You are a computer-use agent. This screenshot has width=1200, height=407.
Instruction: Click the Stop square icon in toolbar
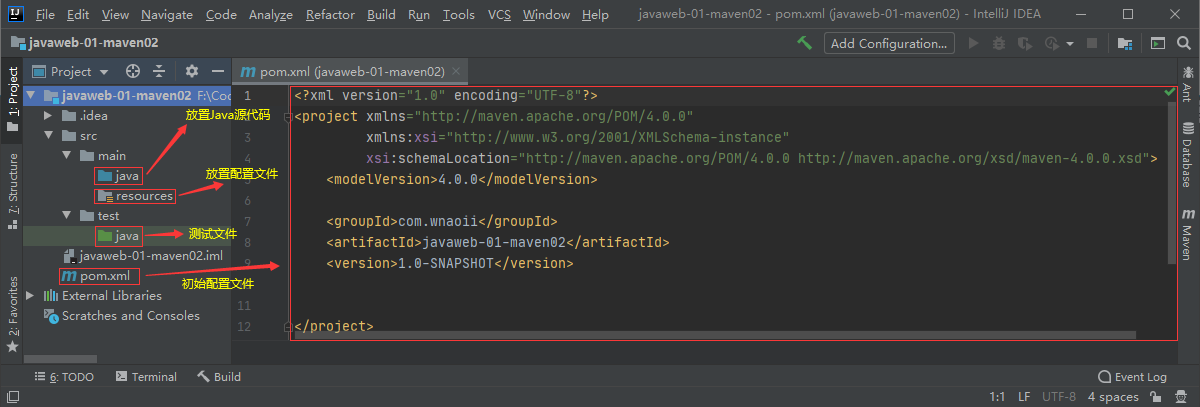pyautogui.click(x=1092, y=43)
